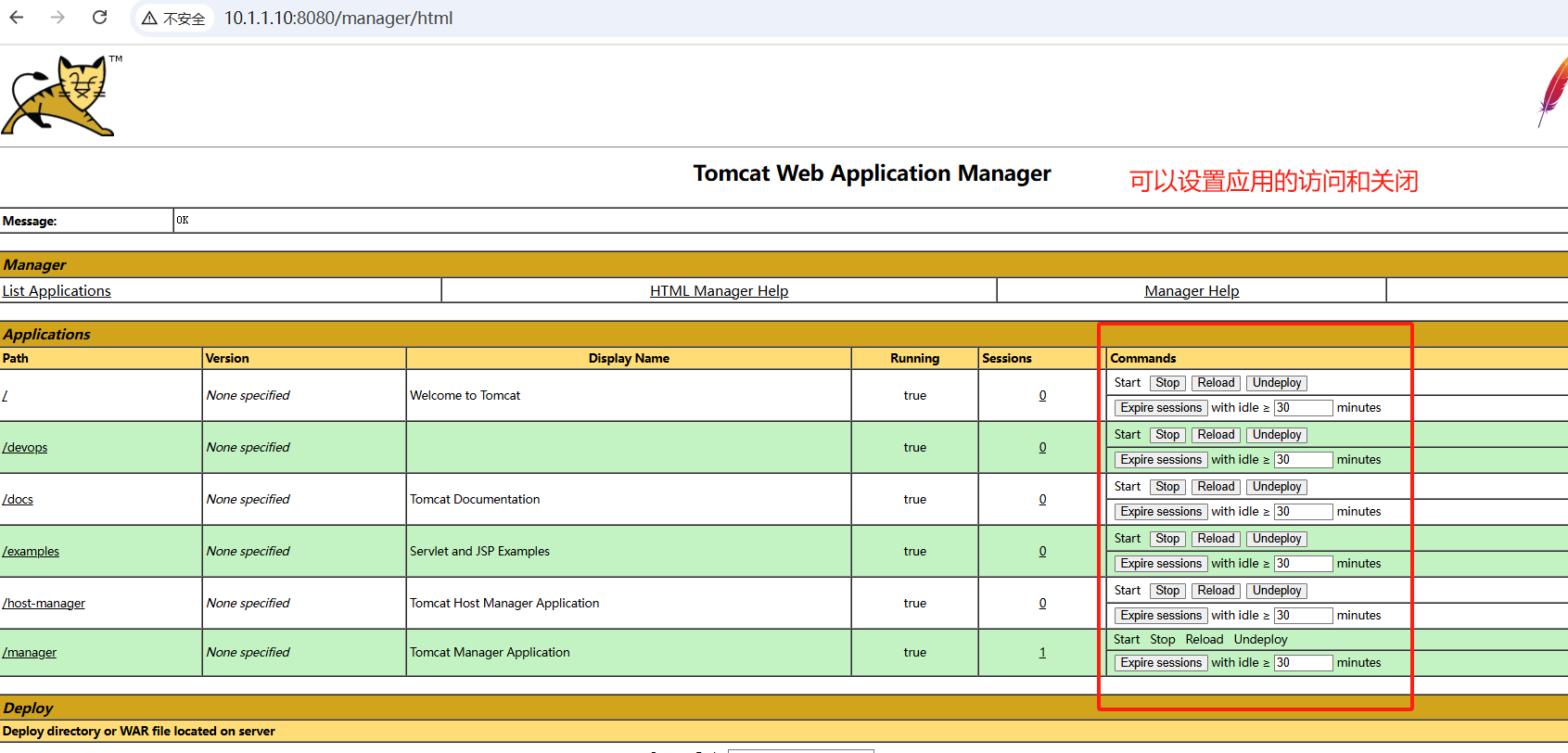1568x753 pixels.
Task: Open the root / application path
Action: coord(5,395)
